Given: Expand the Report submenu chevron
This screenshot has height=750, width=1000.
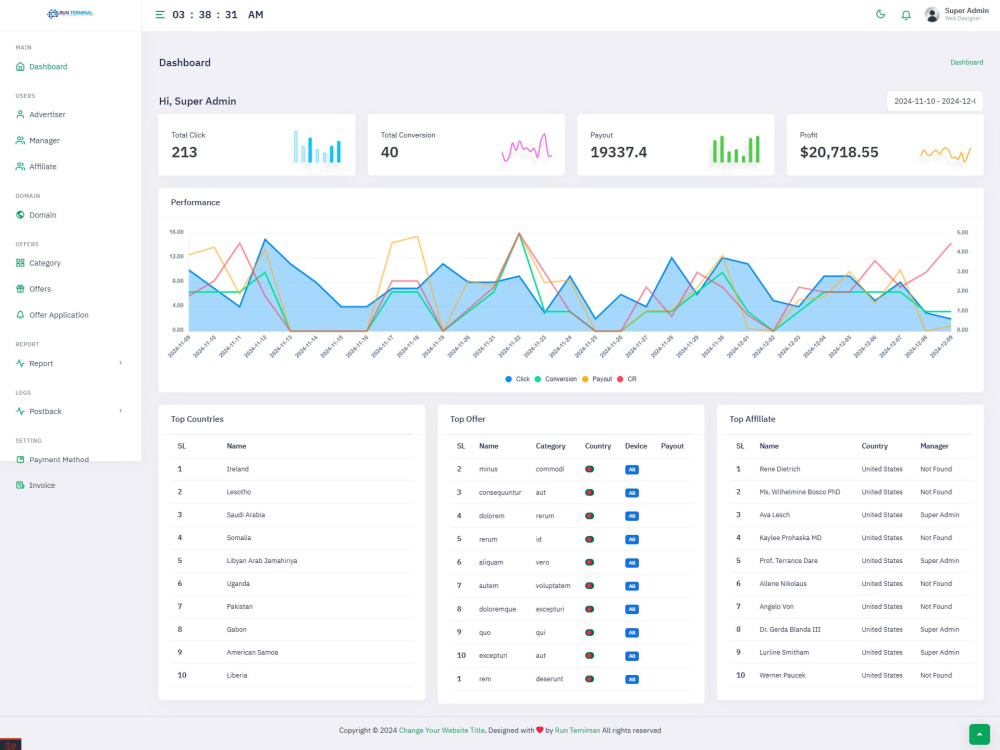Looking at the screenshot, I should coord(121,363).
